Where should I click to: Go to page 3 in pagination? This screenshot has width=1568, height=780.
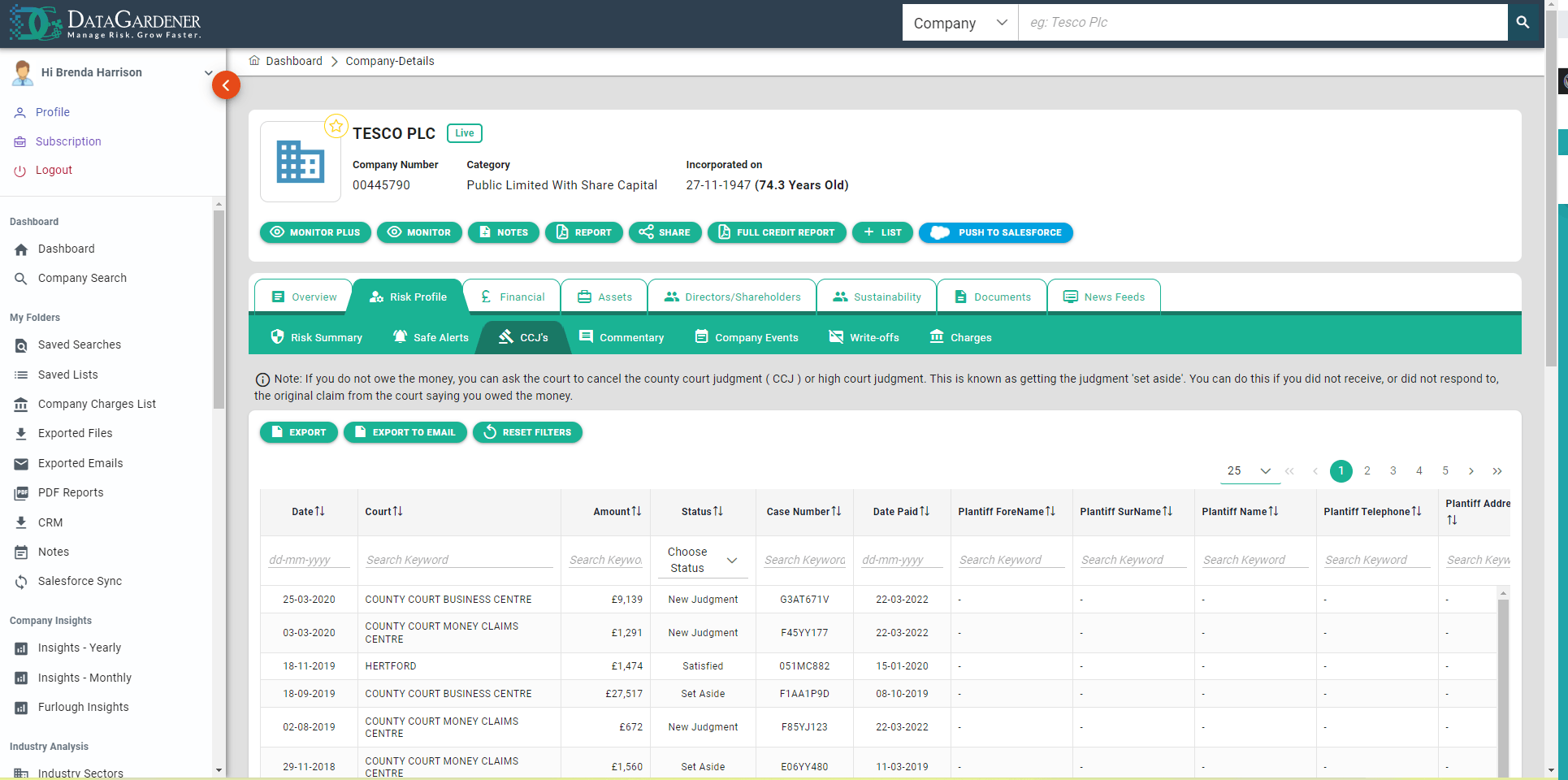point(1393,471)
